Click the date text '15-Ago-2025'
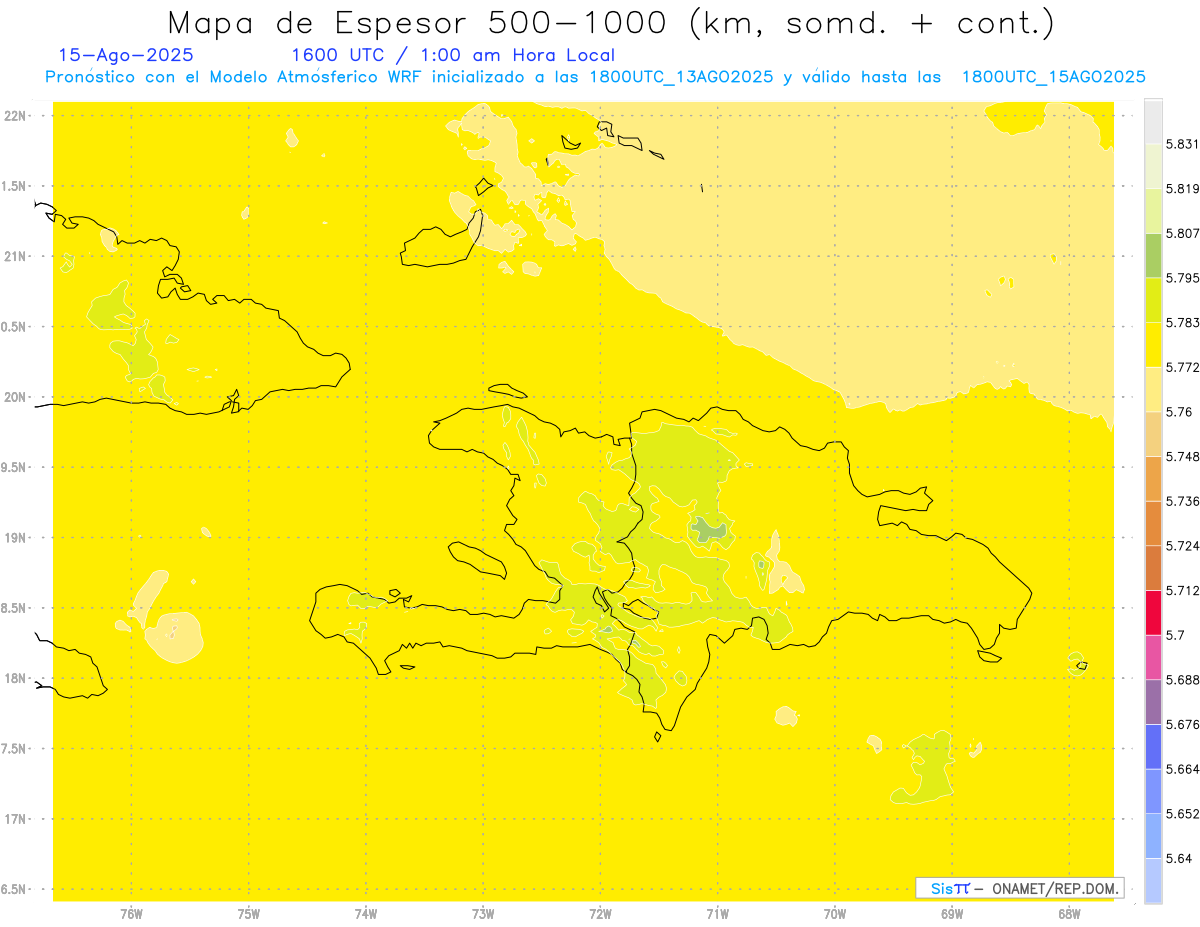The image size is (1200, 927). [126, 55]
